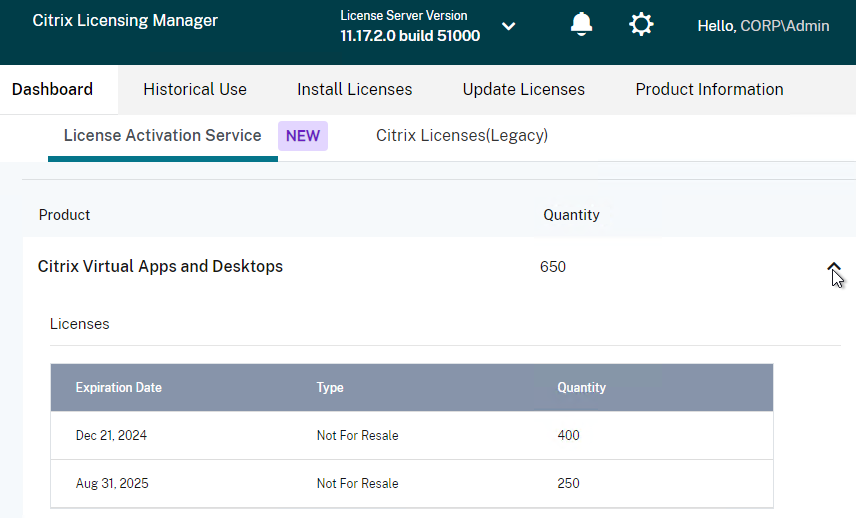Click the total quantity 650 value
The width and height of the screenshot is (856, 518).
(x=552, y=267)
